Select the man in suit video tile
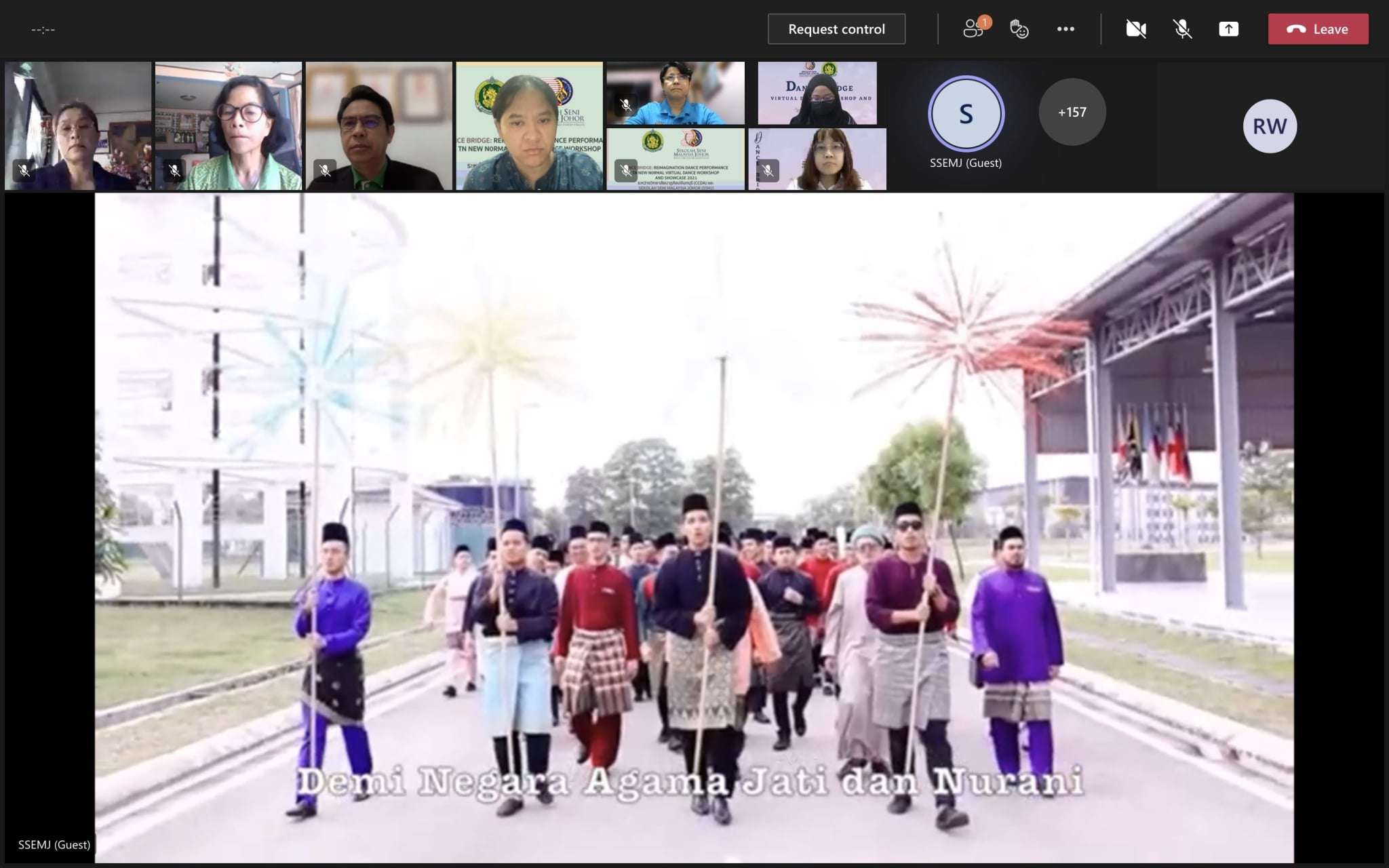This screenshot has width=1389, height=868. (x=378, y=126)
